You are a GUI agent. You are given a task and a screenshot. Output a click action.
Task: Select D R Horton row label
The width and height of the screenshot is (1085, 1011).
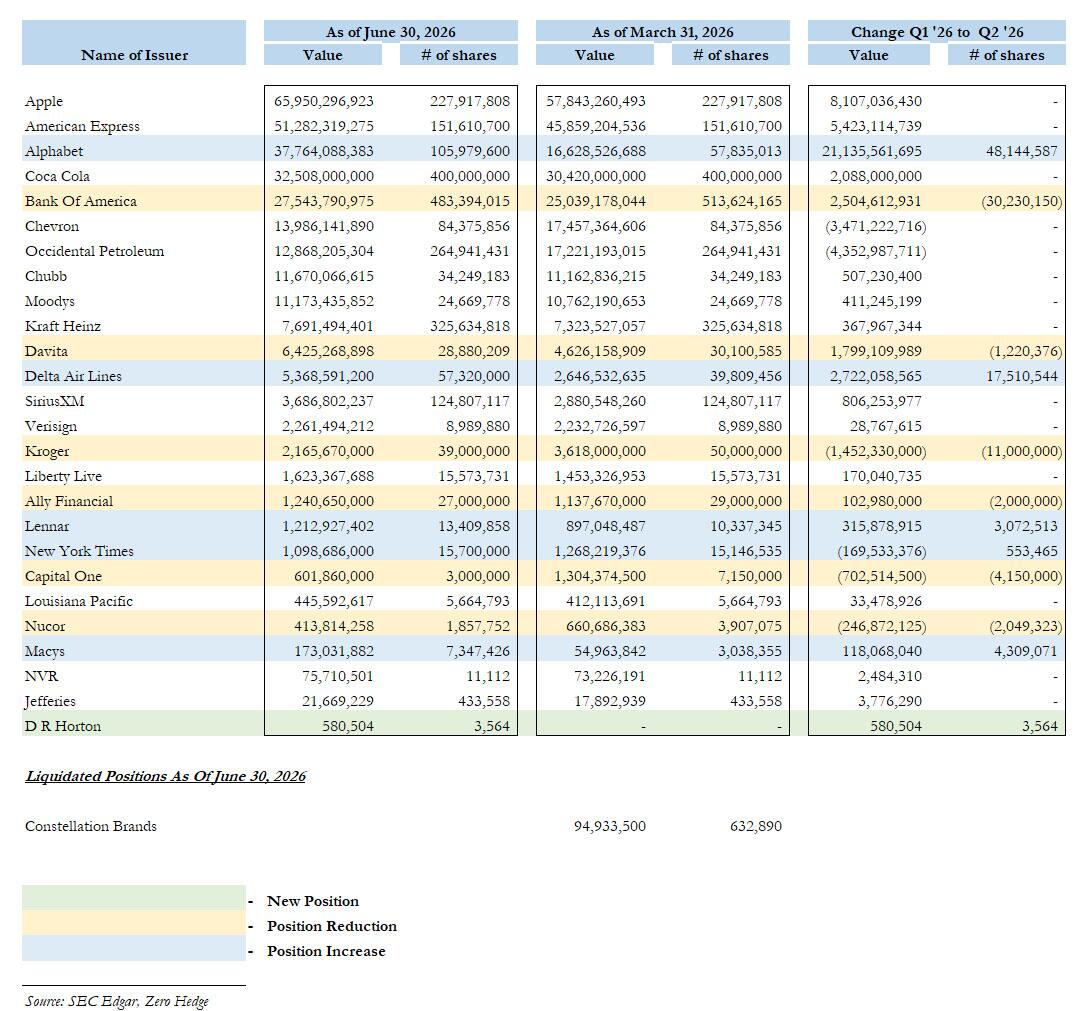click(63, 727)
